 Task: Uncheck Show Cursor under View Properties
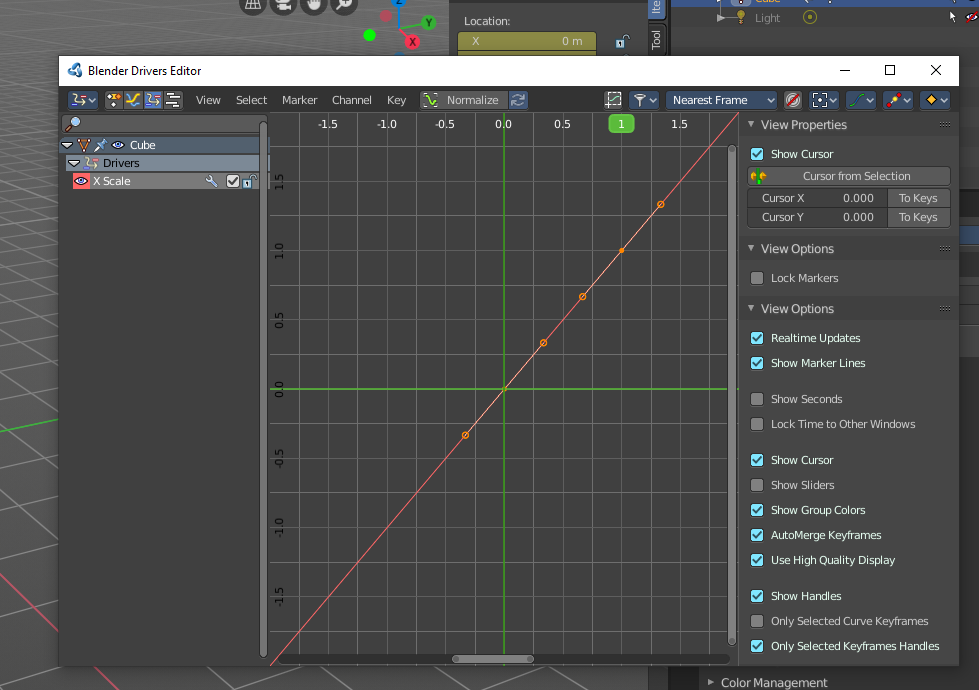(757, 154)
